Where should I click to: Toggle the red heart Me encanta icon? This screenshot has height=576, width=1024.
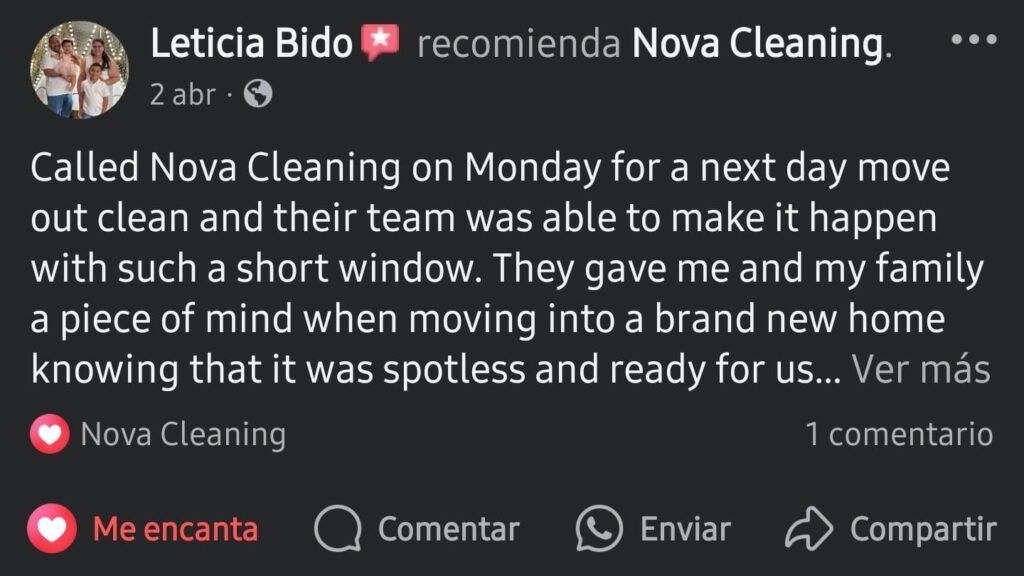52,529
